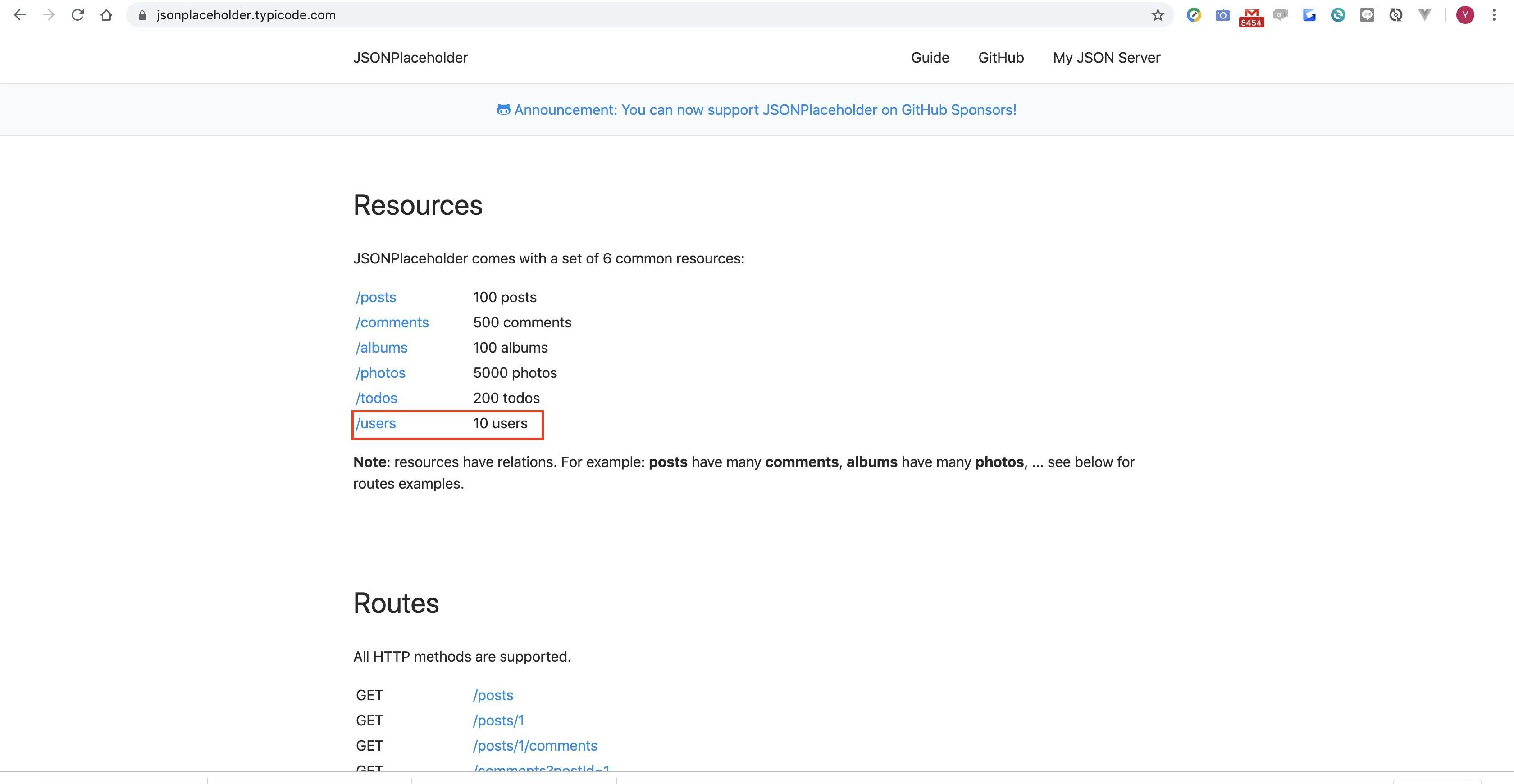Go to the browser home page
This screenshot has width=1514, height=784.
(x=106, y=15)
